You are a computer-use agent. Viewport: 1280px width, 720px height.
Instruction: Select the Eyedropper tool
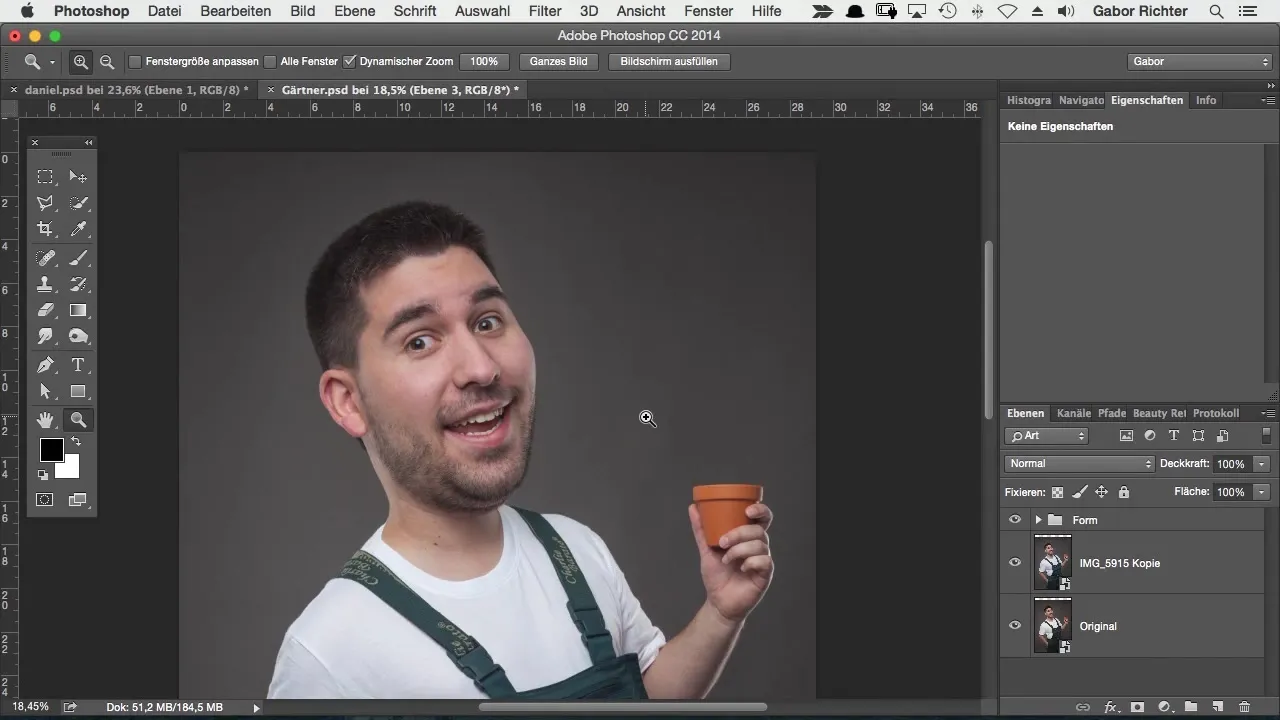[x=78, y=229]
